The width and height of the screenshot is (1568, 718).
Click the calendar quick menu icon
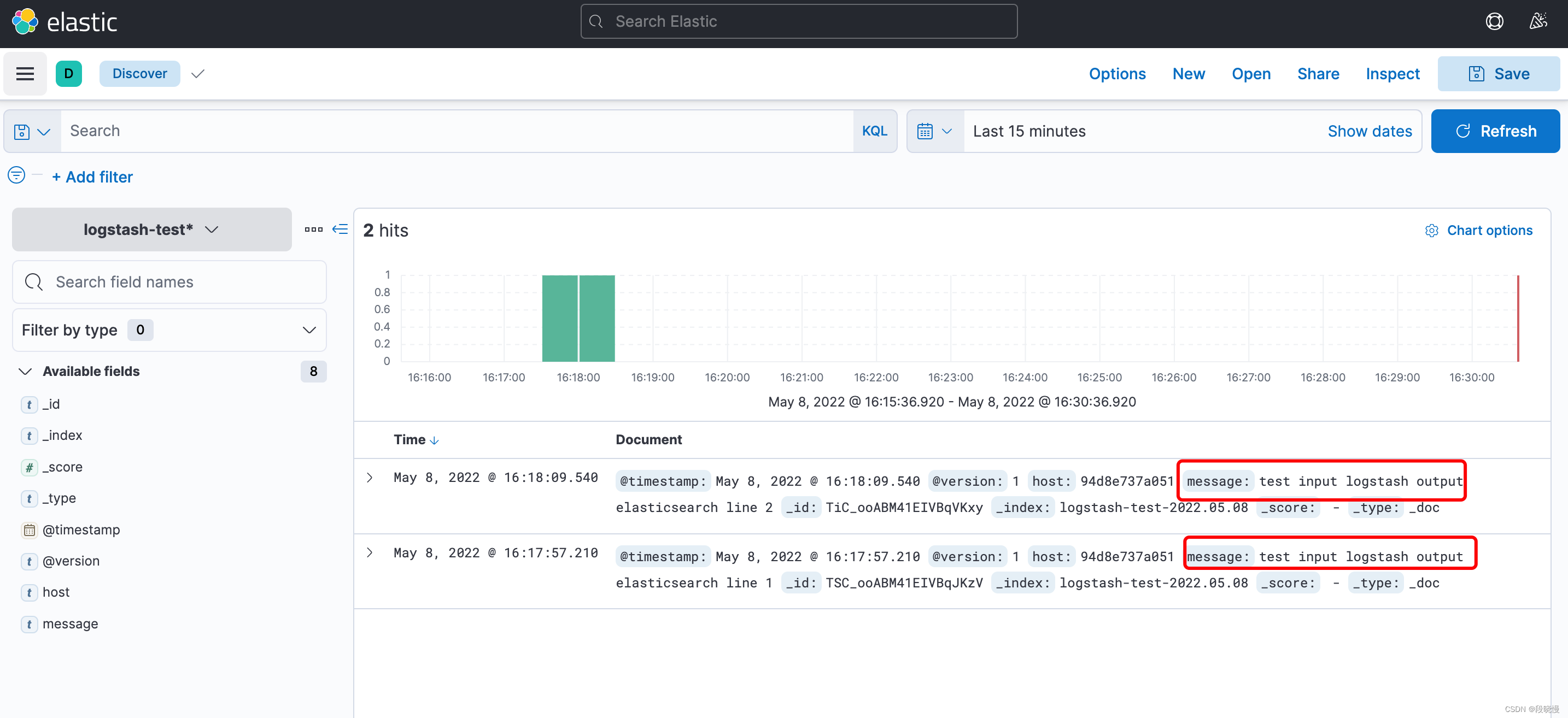925,132
